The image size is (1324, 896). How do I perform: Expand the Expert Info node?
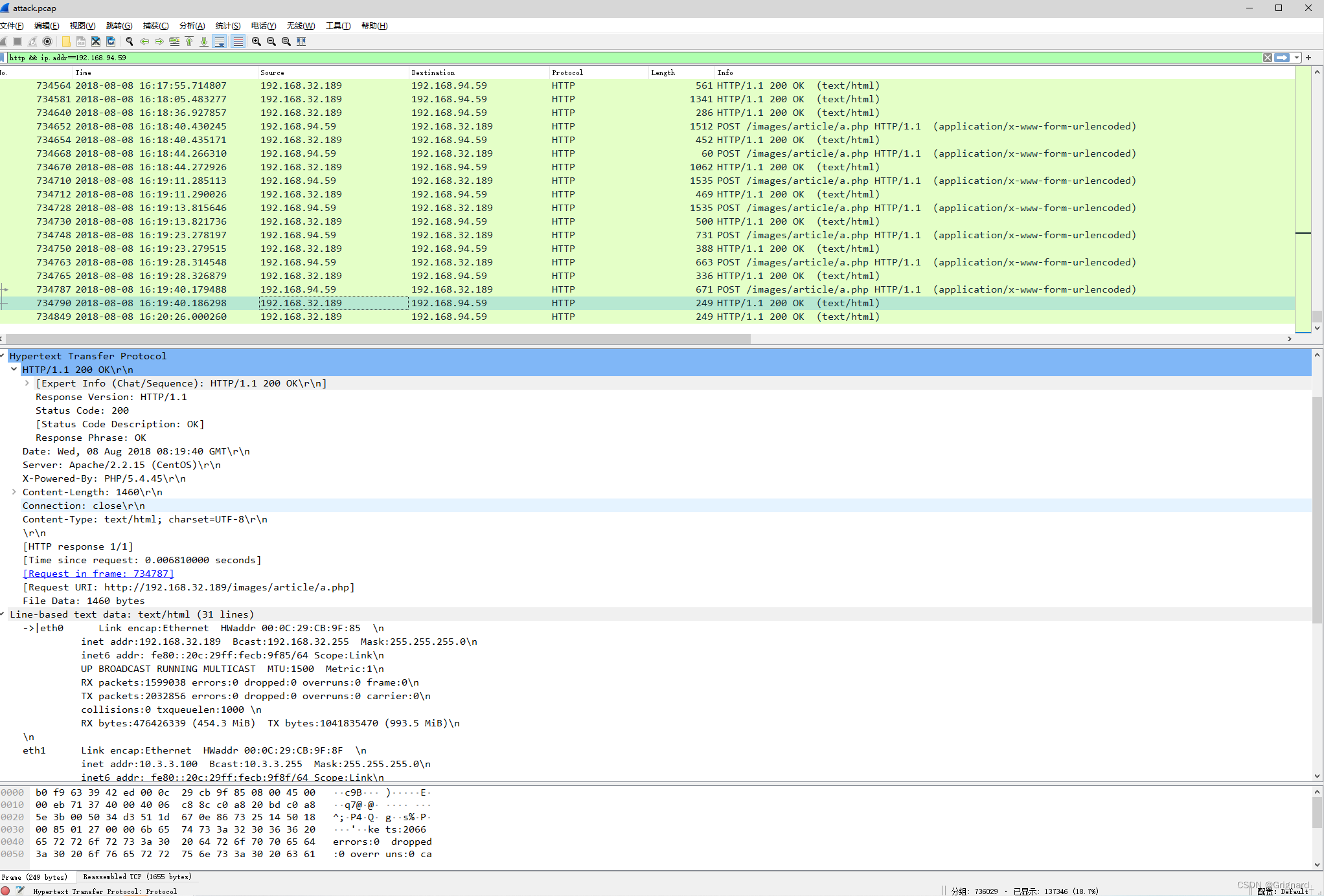pyautogui.click(x=27, y=383)
